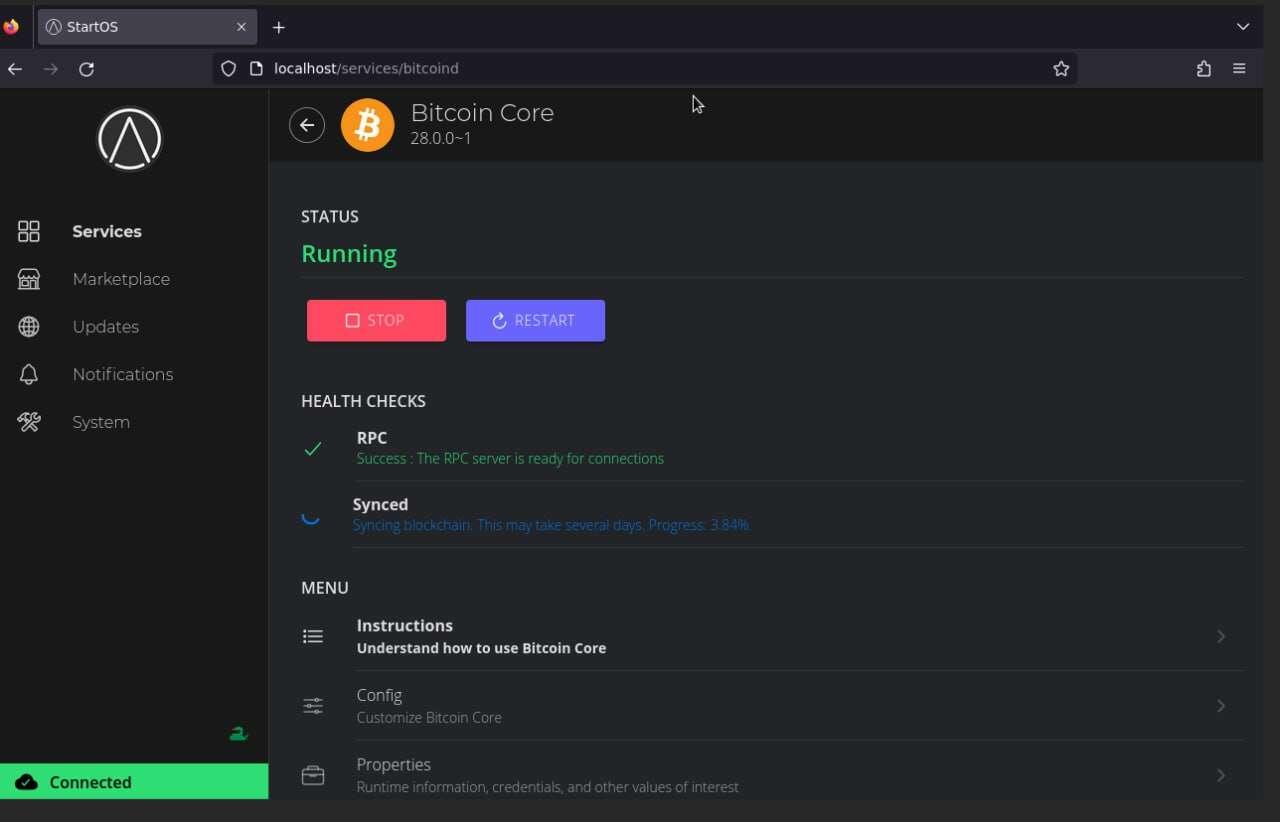Image resolution: width=1280 pixels, height=822 pixels.
Task: Open Instructions menu entry
Action: [x=772, y=636]
